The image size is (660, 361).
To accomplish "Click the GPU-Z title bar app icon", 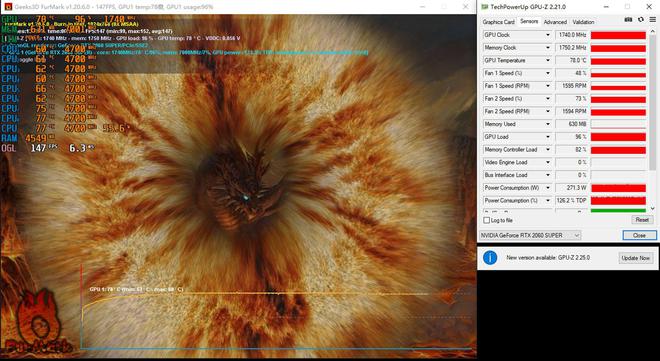I will (485, 7).
